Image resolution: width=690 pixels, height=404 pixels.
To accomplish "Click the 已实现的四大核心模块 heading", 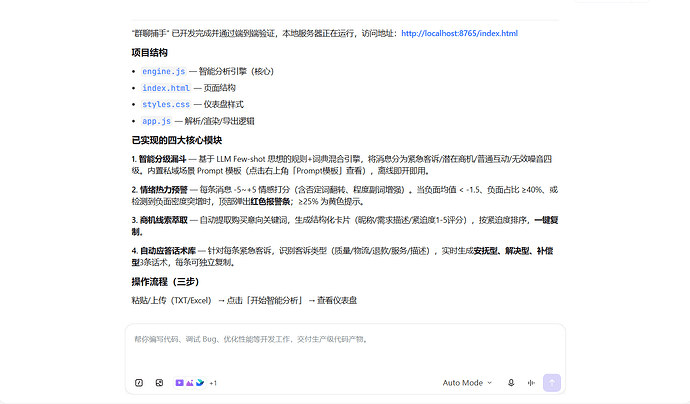I will 177,140.
